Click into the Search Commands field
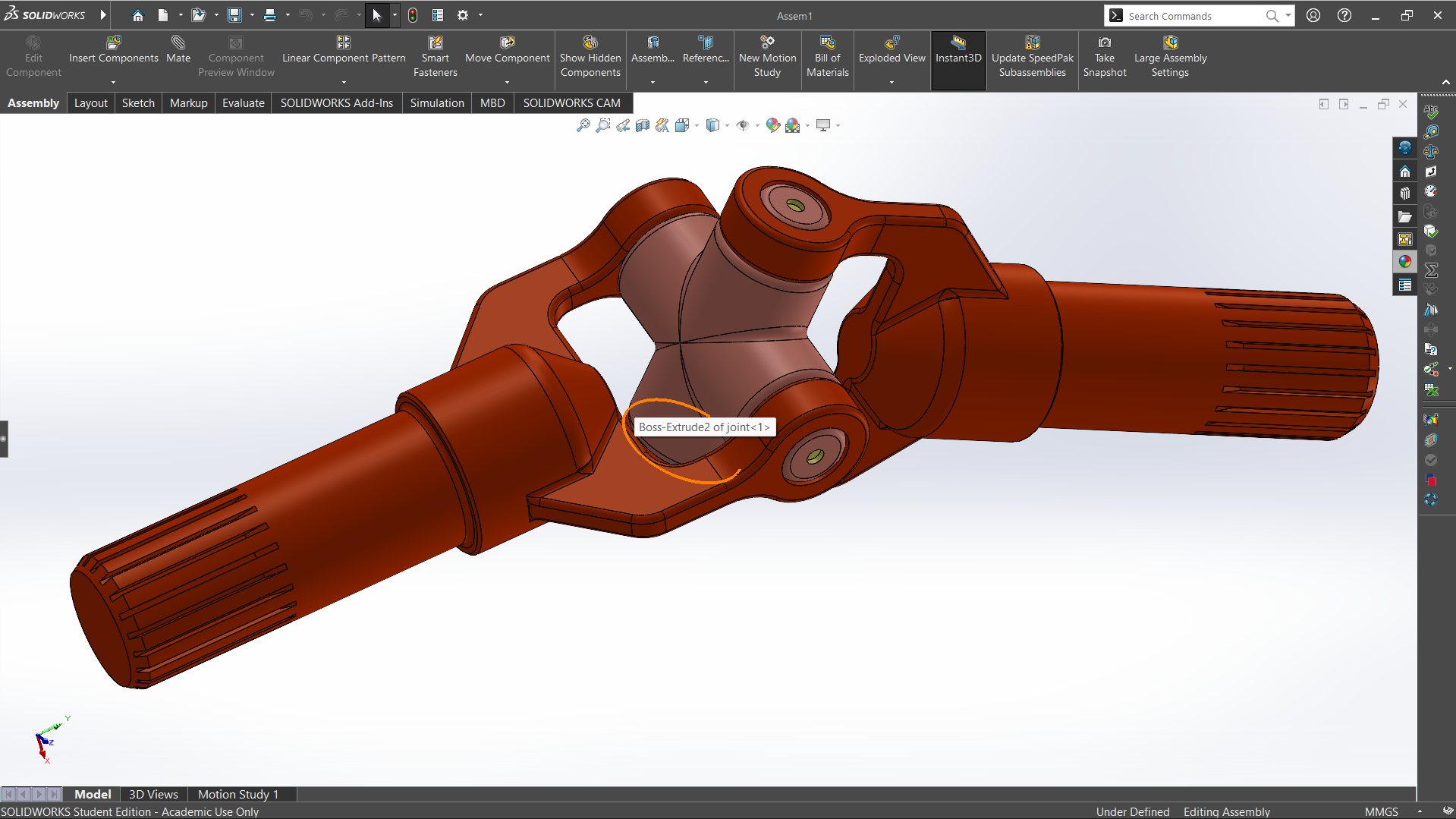The width and height of the screenshot is (1456, 819). 1191,16
